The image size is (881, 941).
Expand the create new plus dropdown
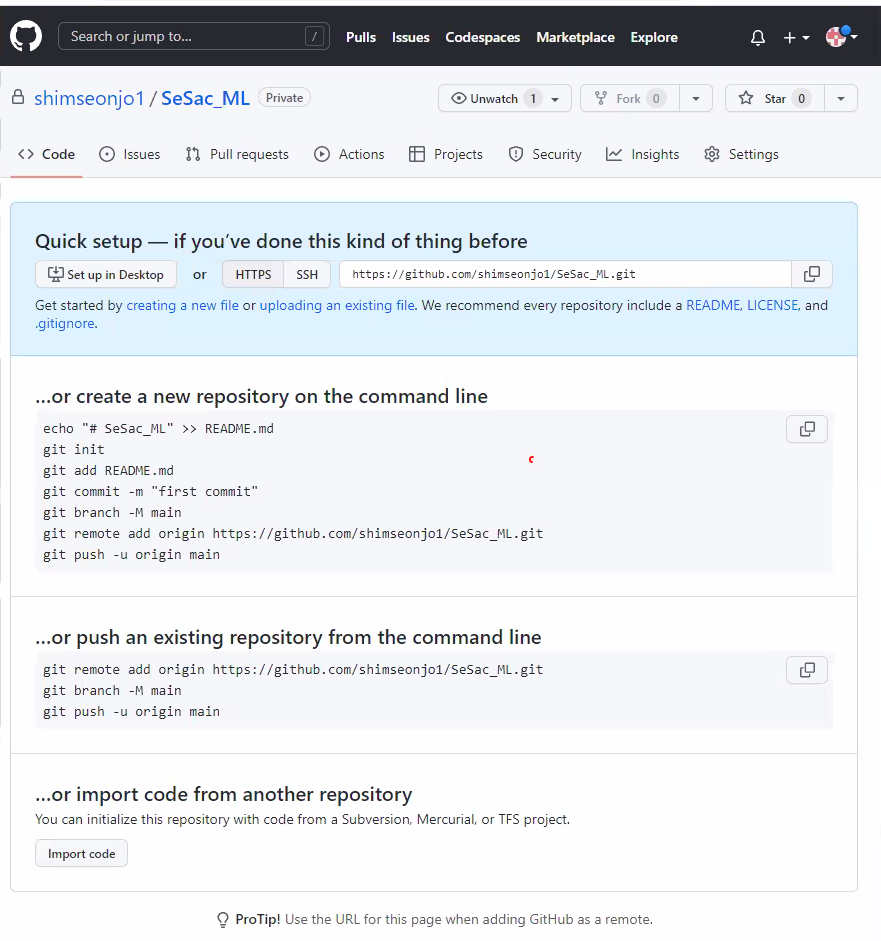[796, 37]
